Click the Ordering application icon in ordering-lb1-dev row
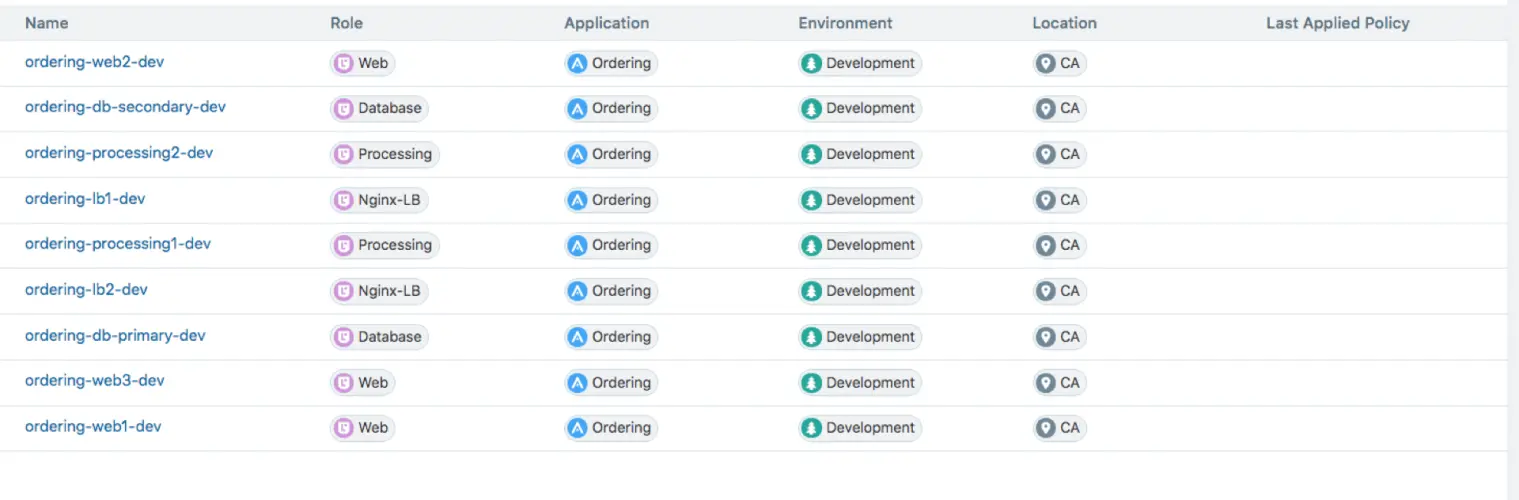 pos(577,200)
